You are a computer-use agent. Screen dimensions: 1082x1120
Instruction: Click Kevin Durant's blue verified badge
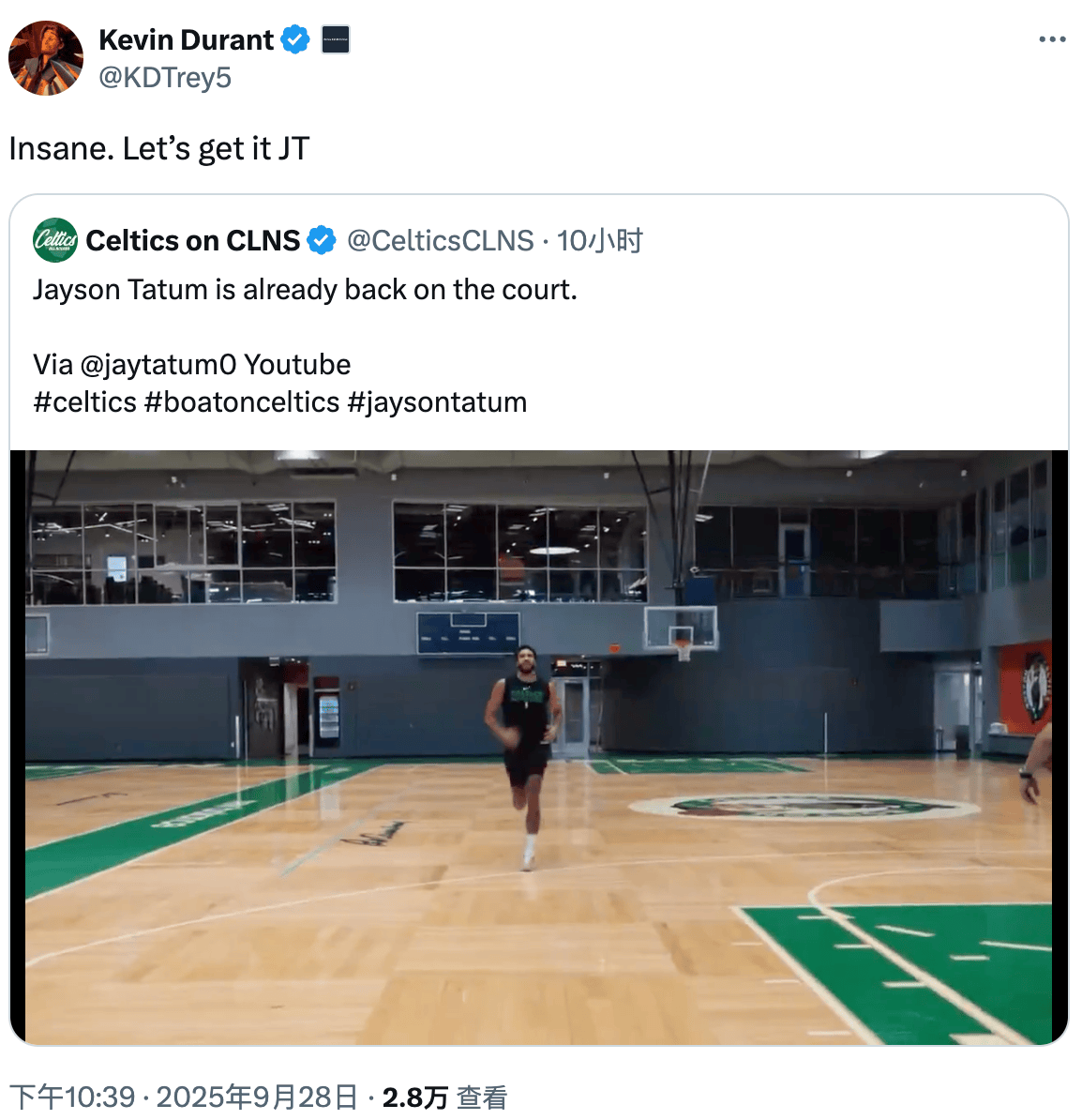tap(295, 40)
